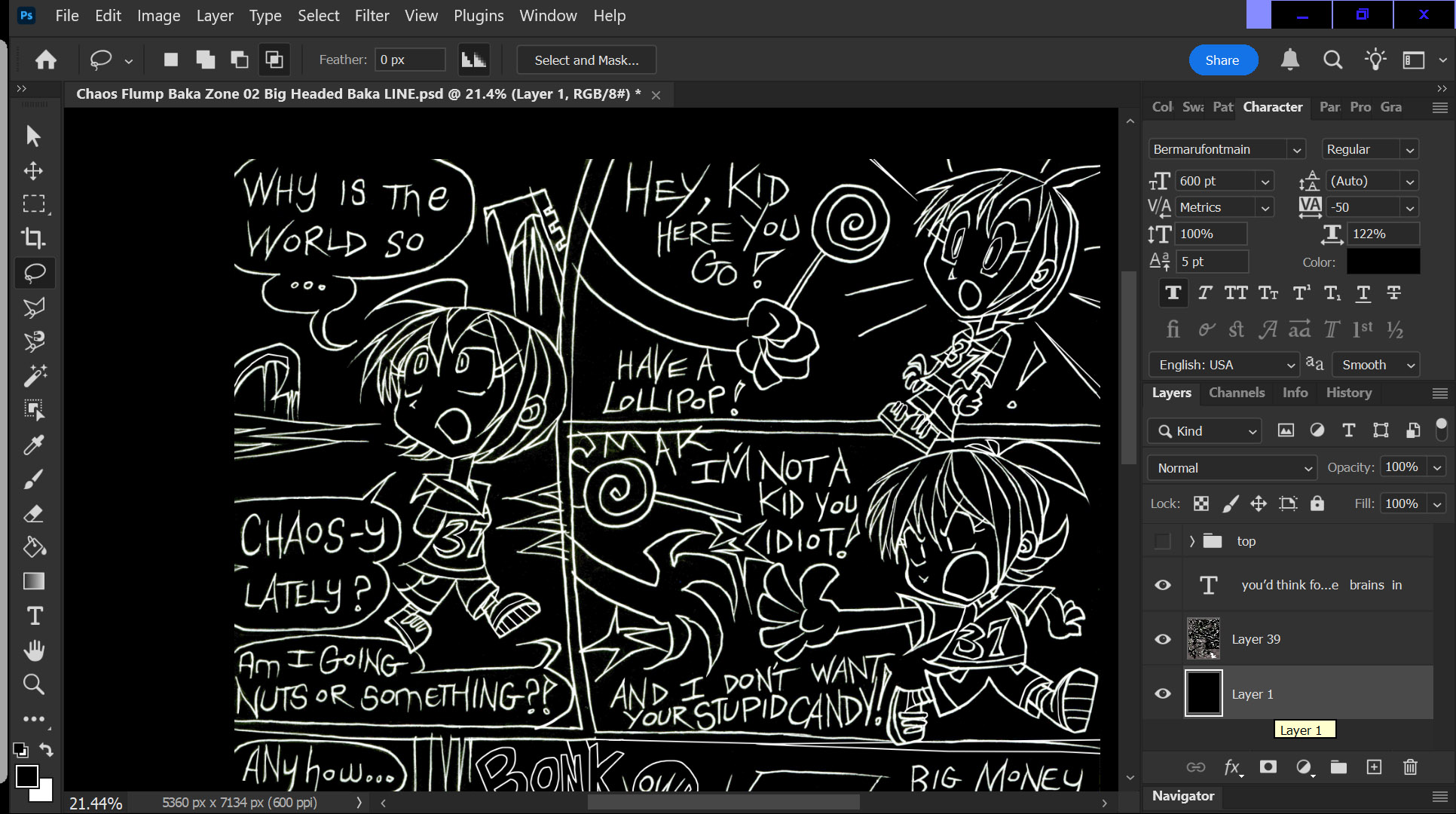This screenshot has width=1456, height=814.
Task: Select the Eraser tool
Action: point(33,513)
